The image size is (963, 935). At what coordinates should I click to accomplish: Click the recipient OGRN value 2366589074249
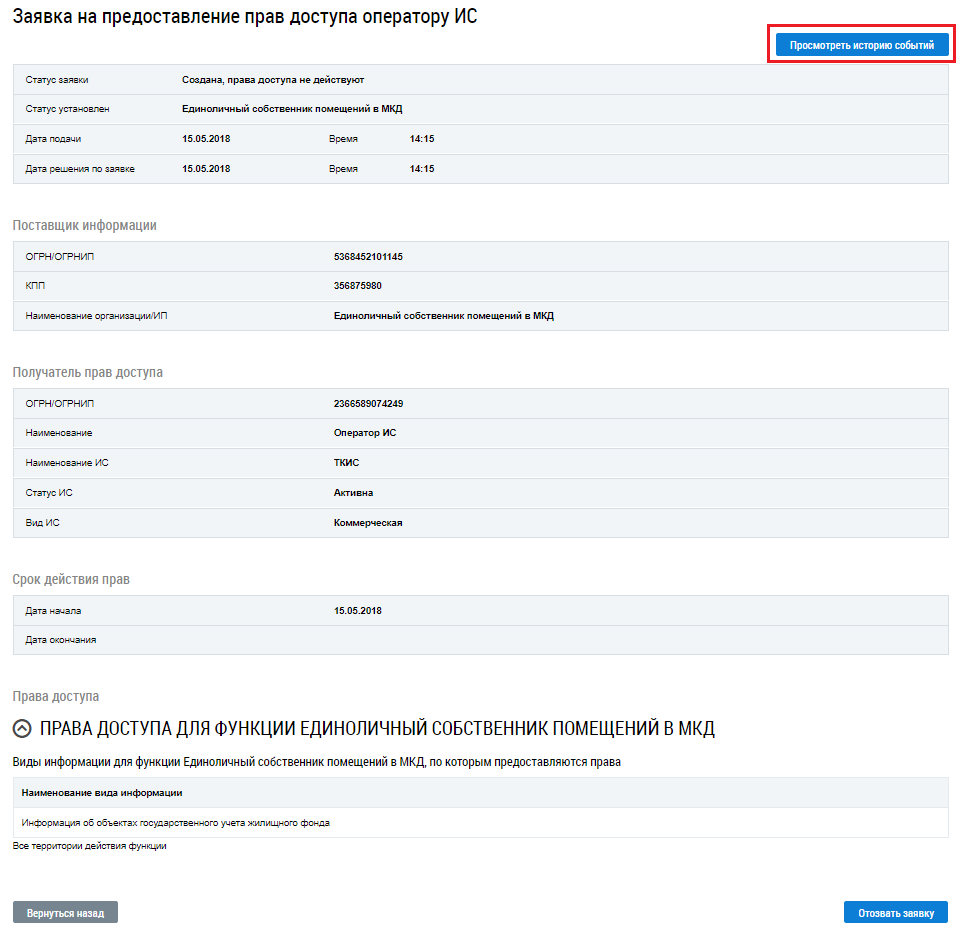368,404
